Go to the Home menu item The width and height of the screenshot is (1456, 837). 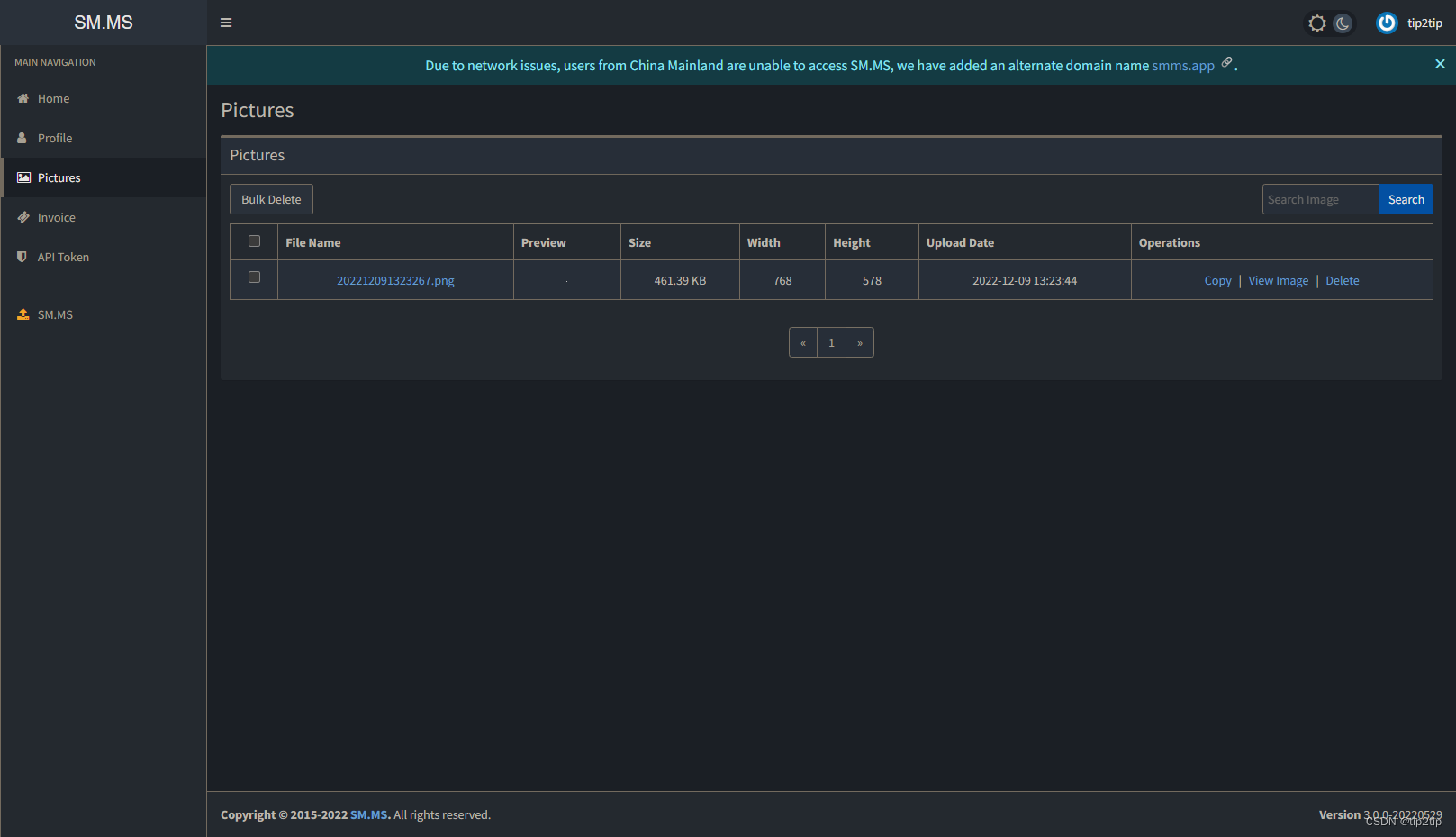click(x=104, y=98)
